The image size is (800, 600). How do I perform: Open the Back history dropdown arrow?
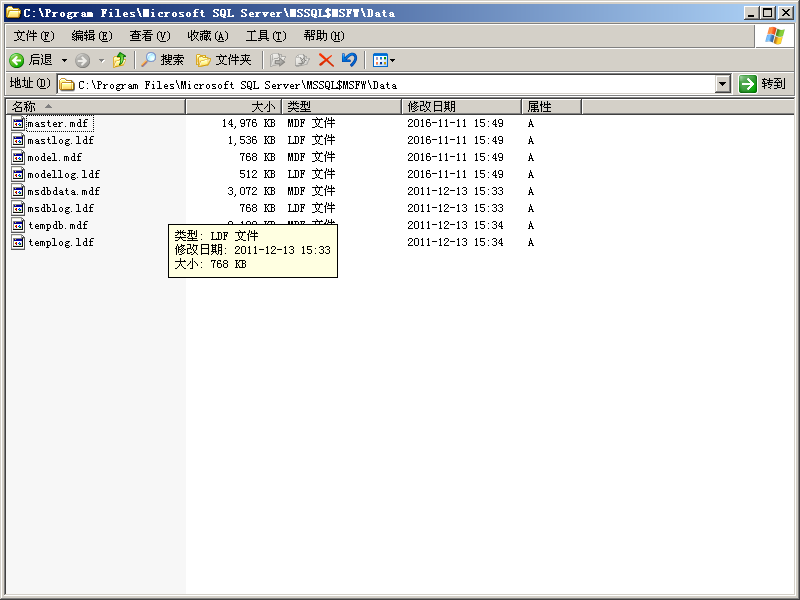pos(64,61)
